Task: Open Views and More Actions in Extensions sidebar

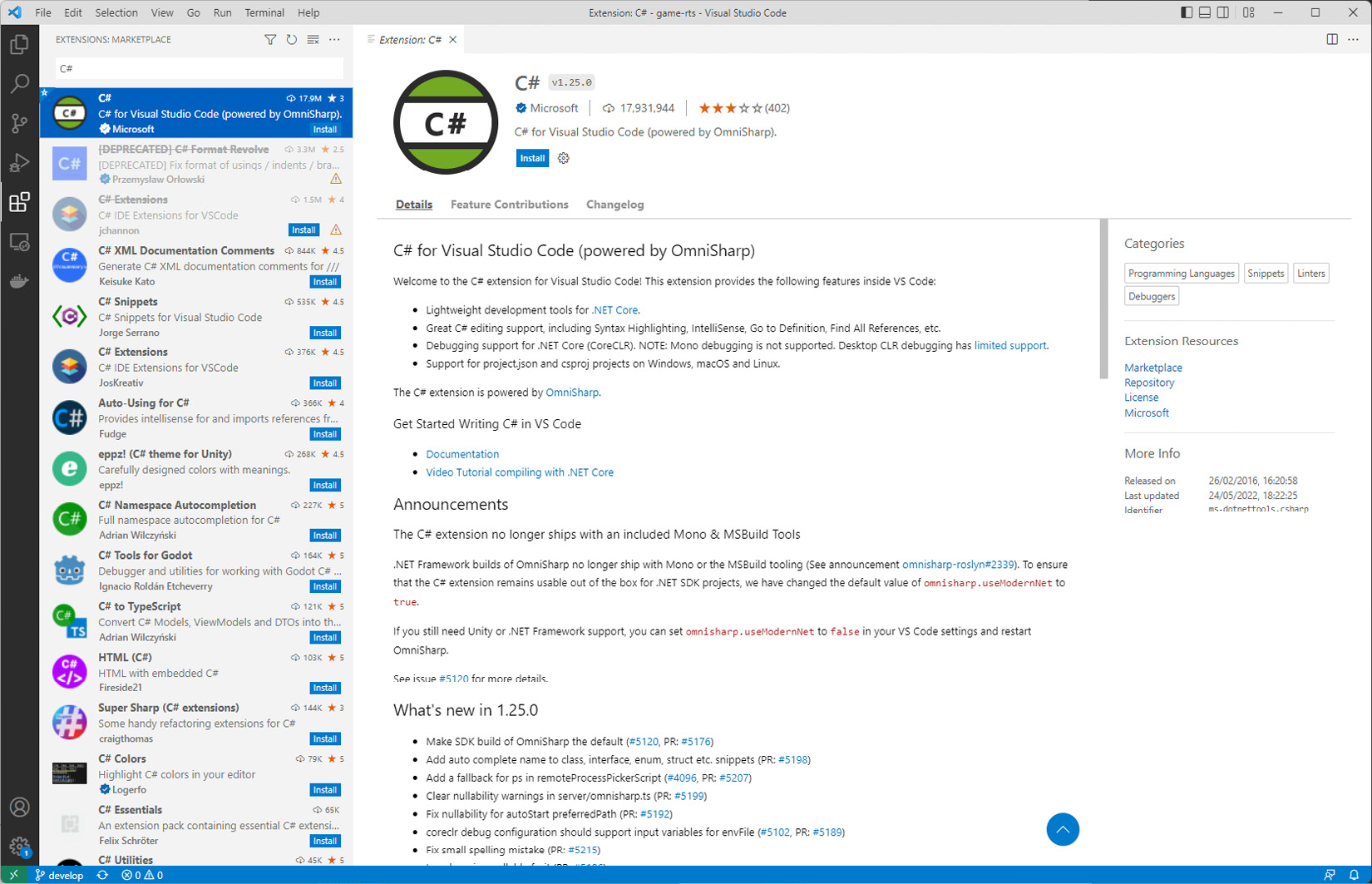Action: (x=334, y=39)
